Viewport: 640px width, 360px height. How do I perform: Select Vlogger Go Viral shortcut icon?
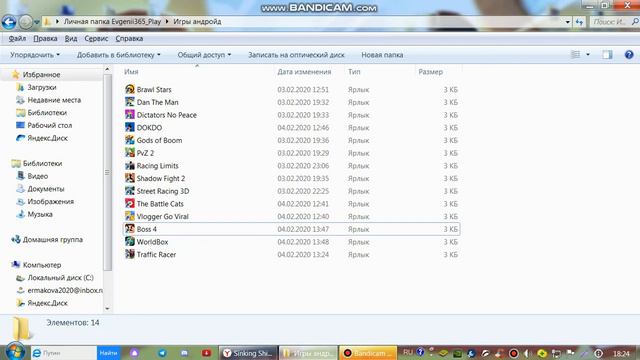click(130, 216)
